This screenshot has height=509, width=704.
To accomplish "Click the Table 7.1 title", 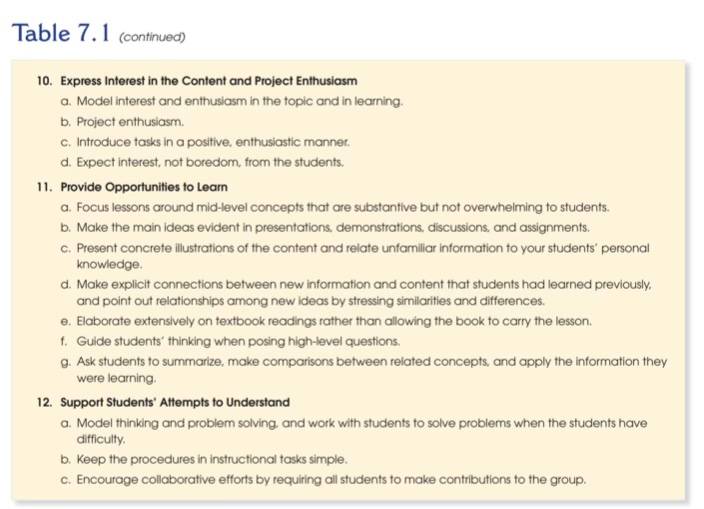I will pos(61,33).
